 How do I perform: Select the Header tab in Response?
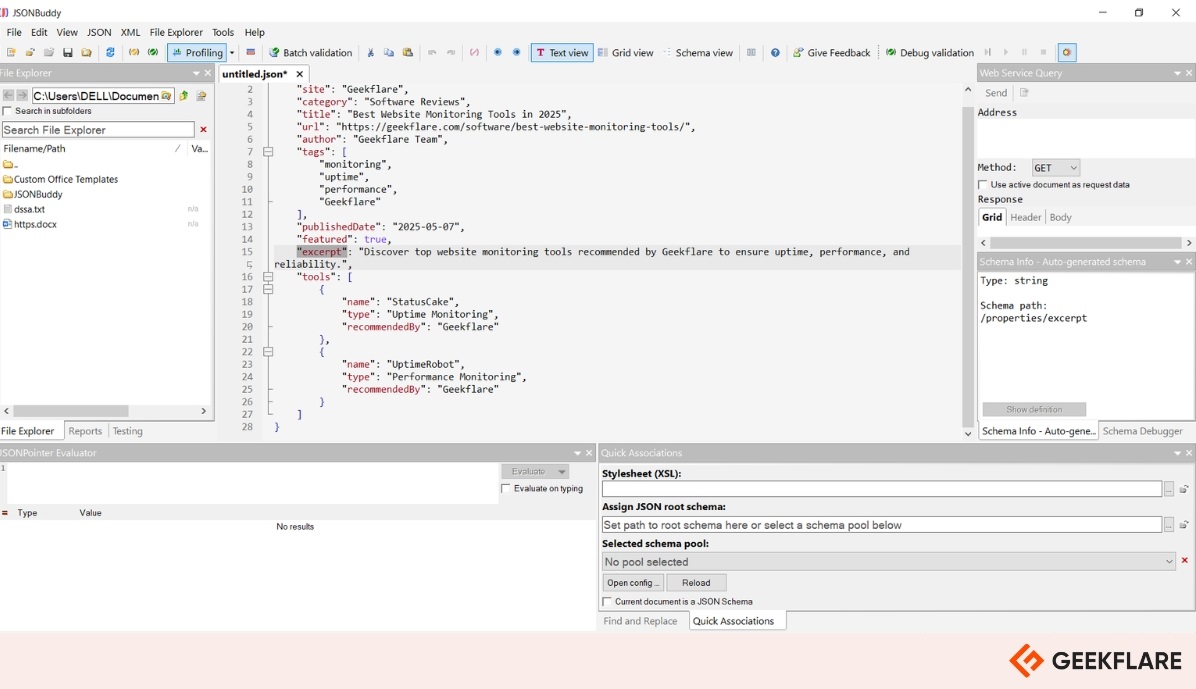(1025, 217)
